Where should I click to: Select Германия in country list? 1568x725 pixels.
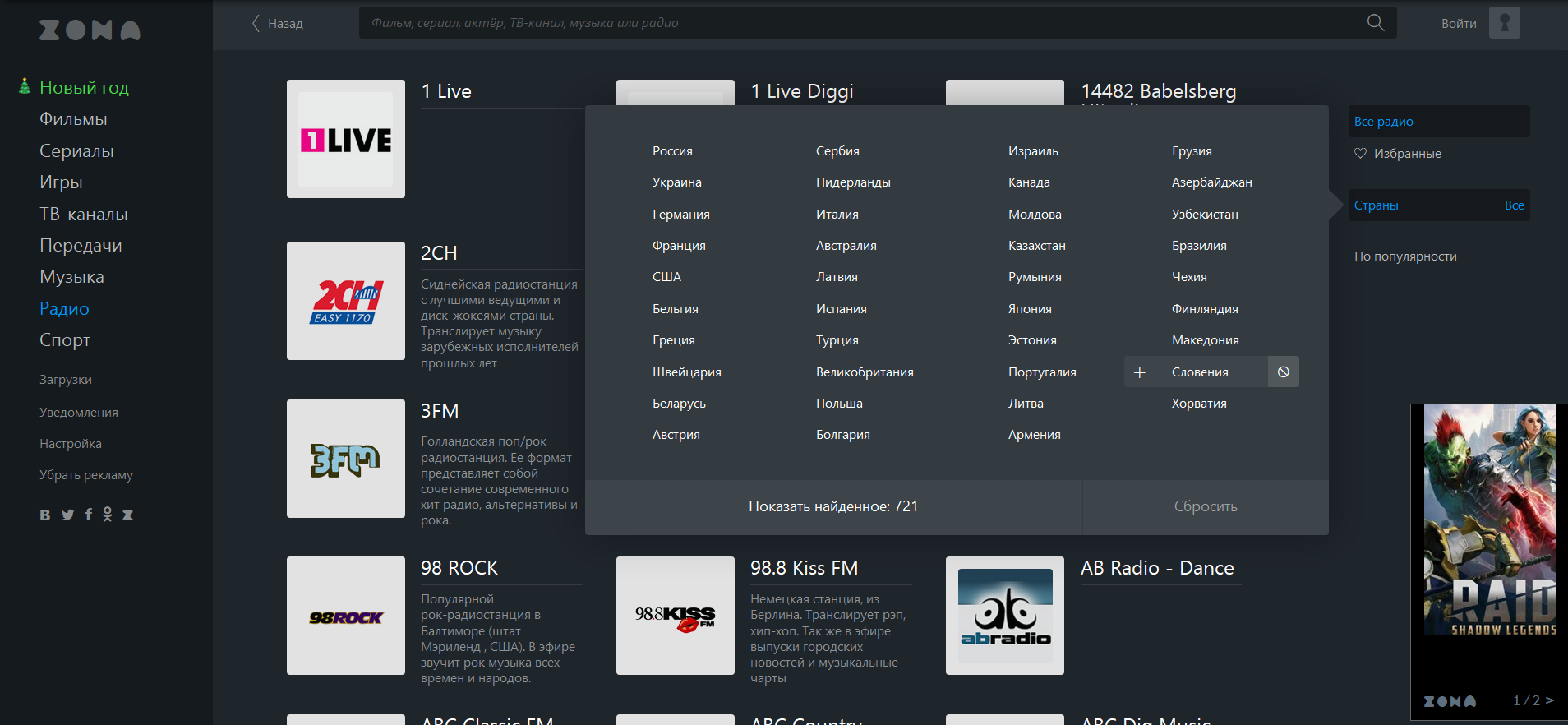coord(681,215)
